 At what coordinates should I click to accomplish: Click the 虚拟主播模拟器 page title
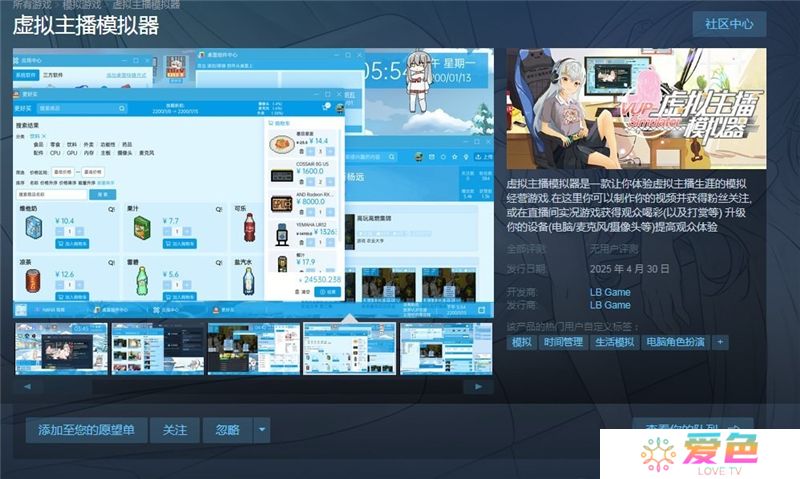[x=86, y=26]
